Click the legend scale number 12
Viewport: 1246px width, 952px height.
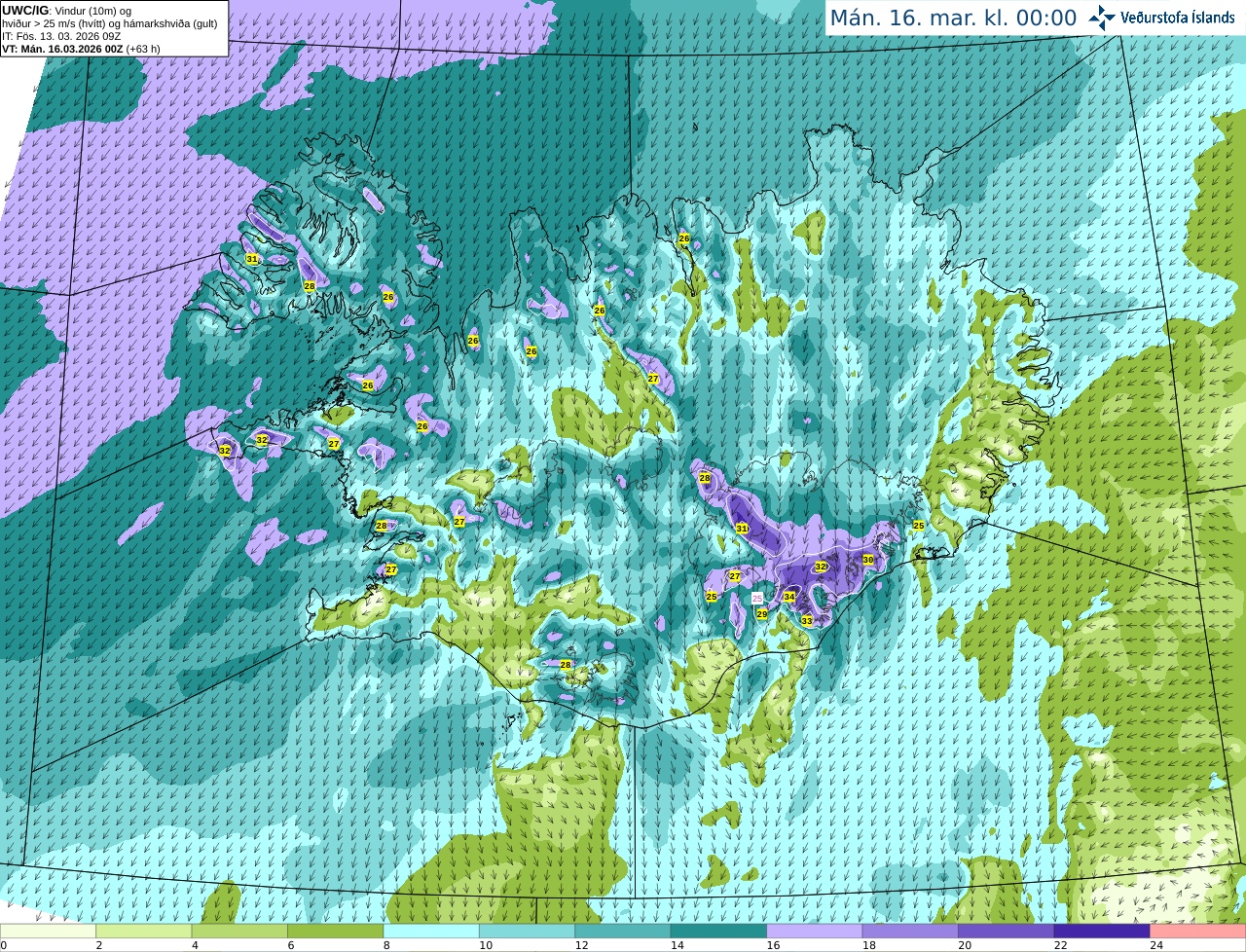(x=581, y=945)
